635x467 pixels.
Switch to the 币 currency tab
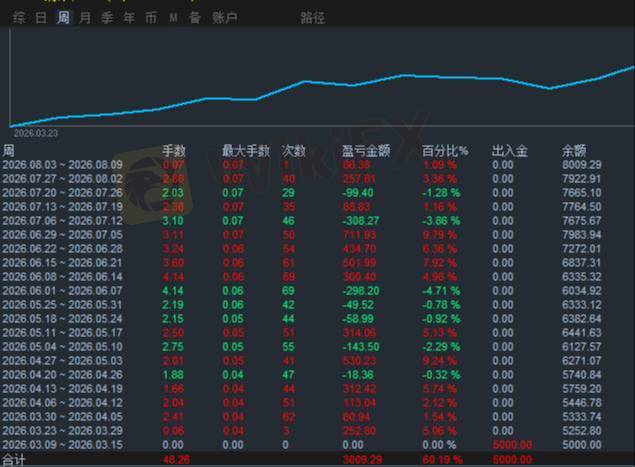[151, 18]
